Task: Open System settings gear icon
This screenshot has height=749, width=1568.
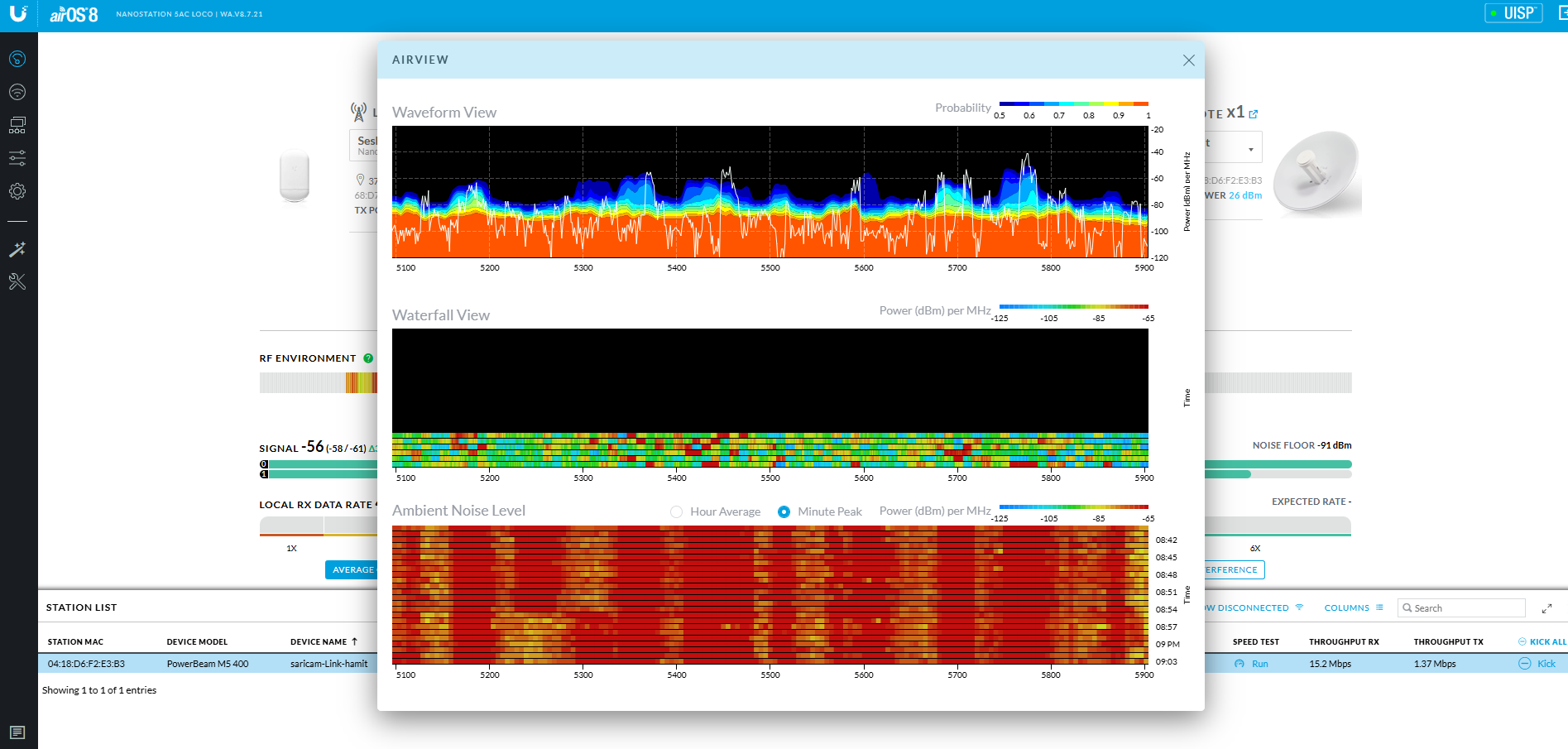Action: [17, 191]
